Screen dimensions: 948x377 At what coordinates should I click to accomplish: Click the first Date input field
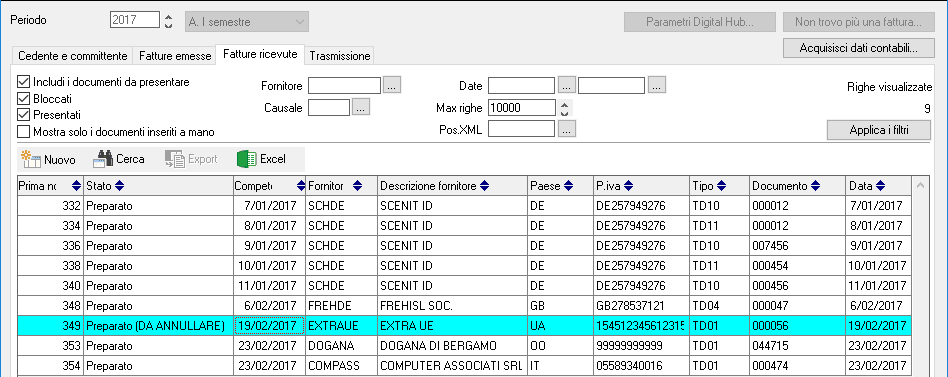point(521,85)
